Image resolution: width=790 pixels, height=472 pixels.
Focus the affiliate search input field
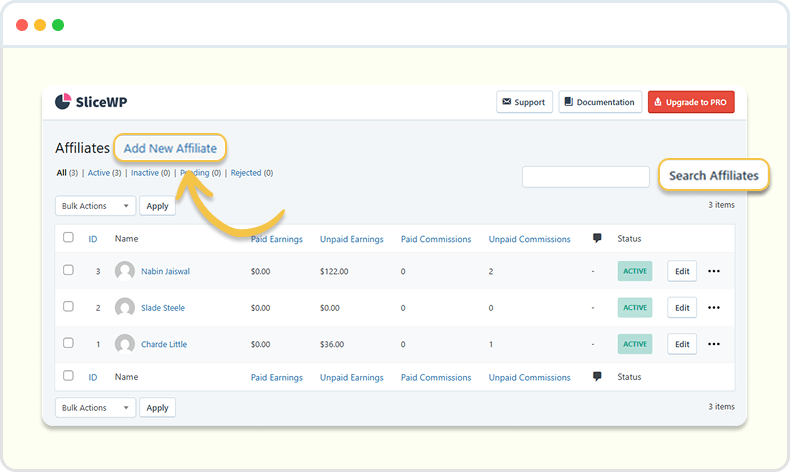coord(585,177)
